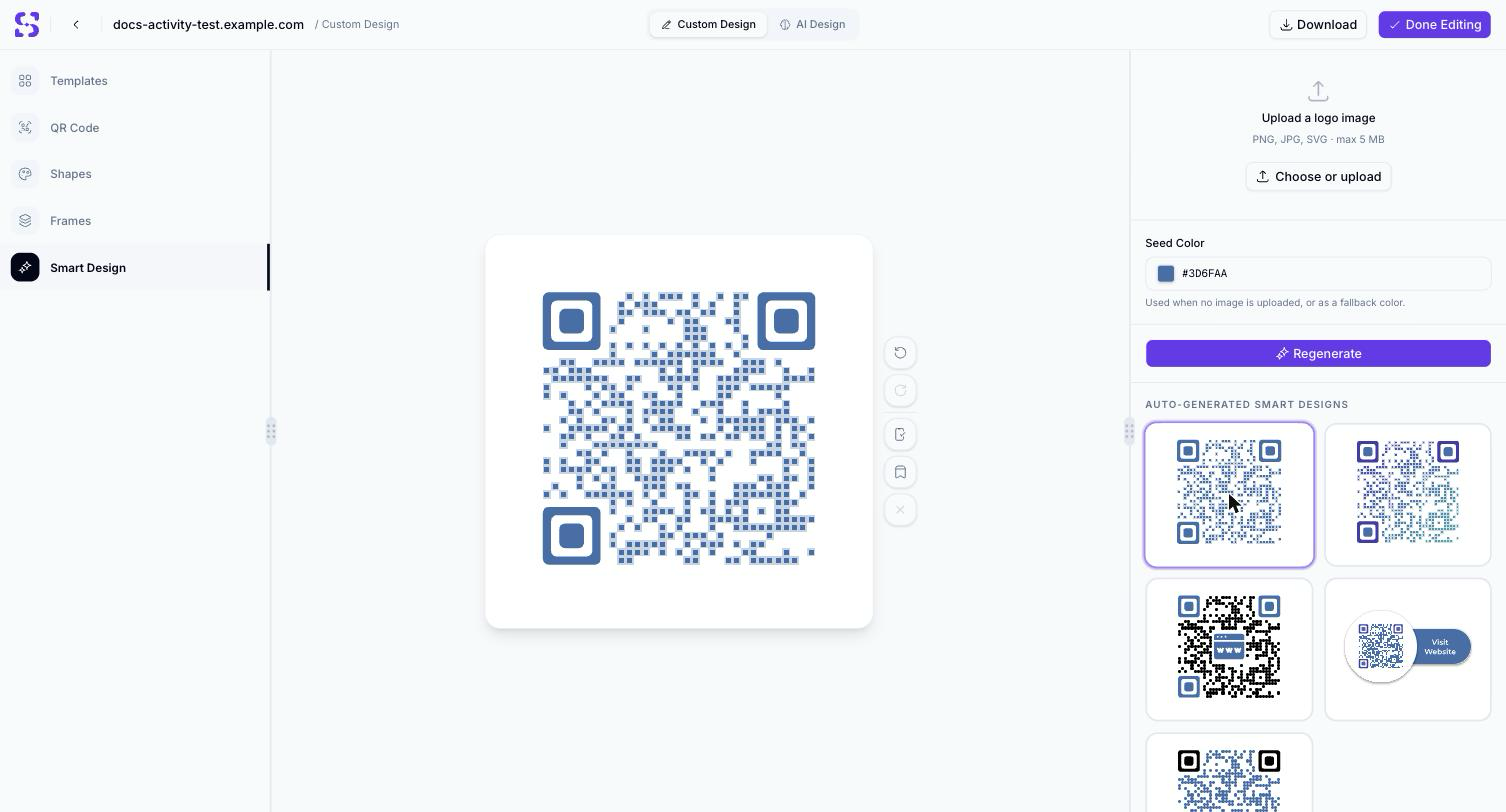The image size is (1506, 812).
Task: Click the docs-activity-test.example.com title
Action: 208,24
